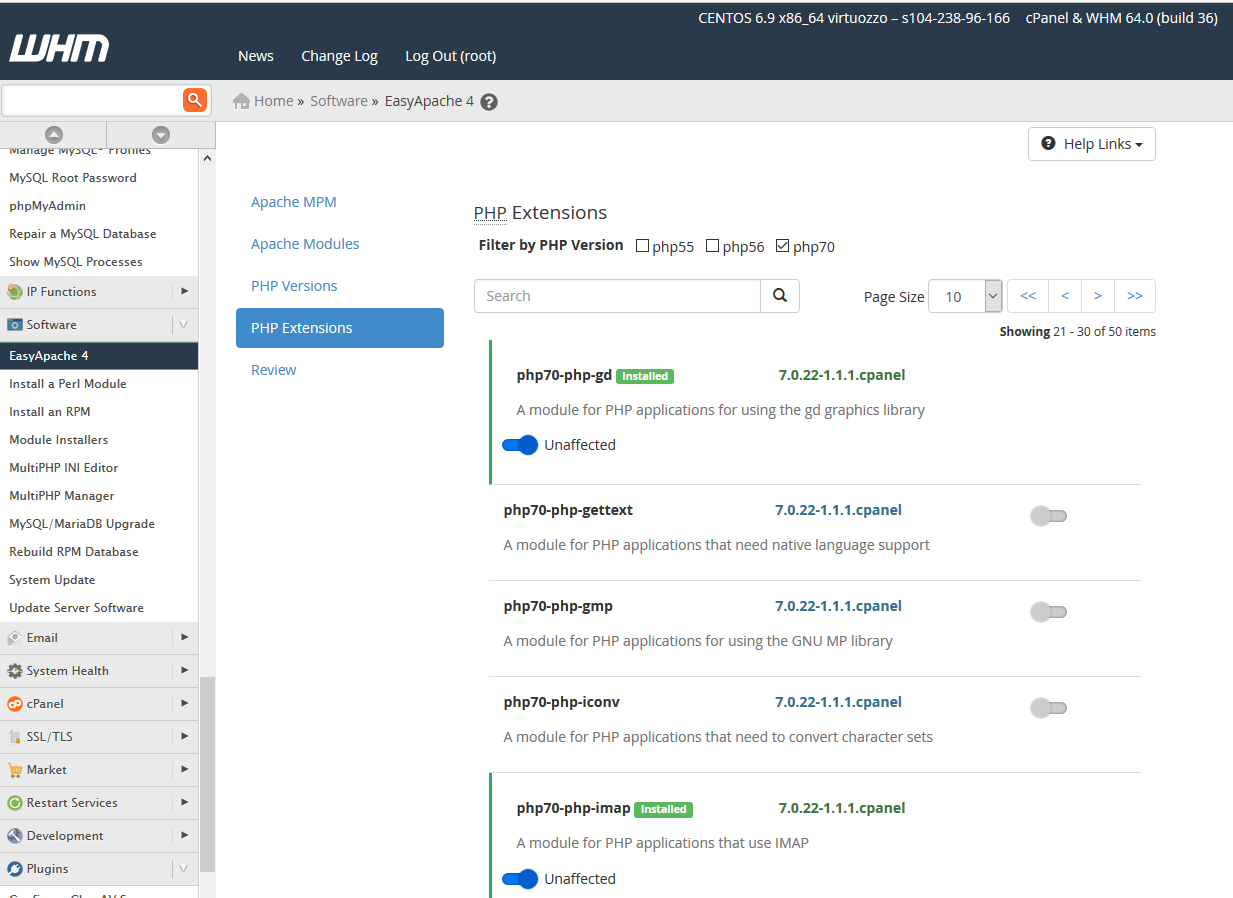Click the Development category icon
The image size is (1233, 898).
click(x=15, y=836)
